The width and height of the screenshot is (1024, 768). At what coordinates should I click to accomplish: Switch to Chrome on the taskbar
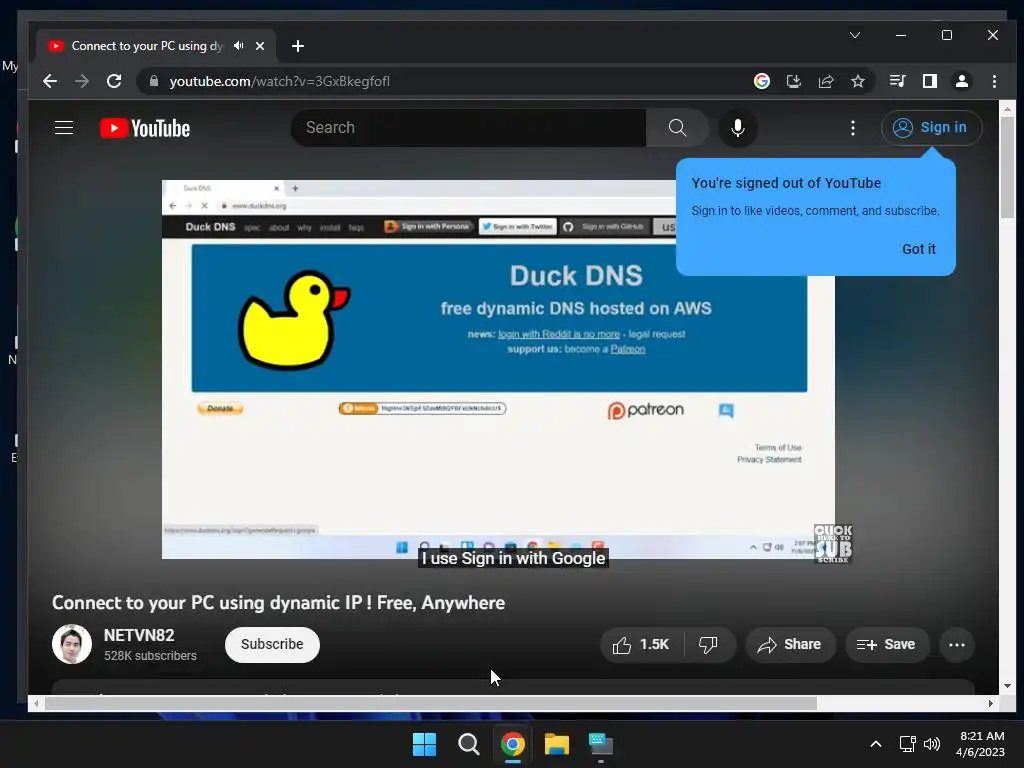(x=513, y=744)
